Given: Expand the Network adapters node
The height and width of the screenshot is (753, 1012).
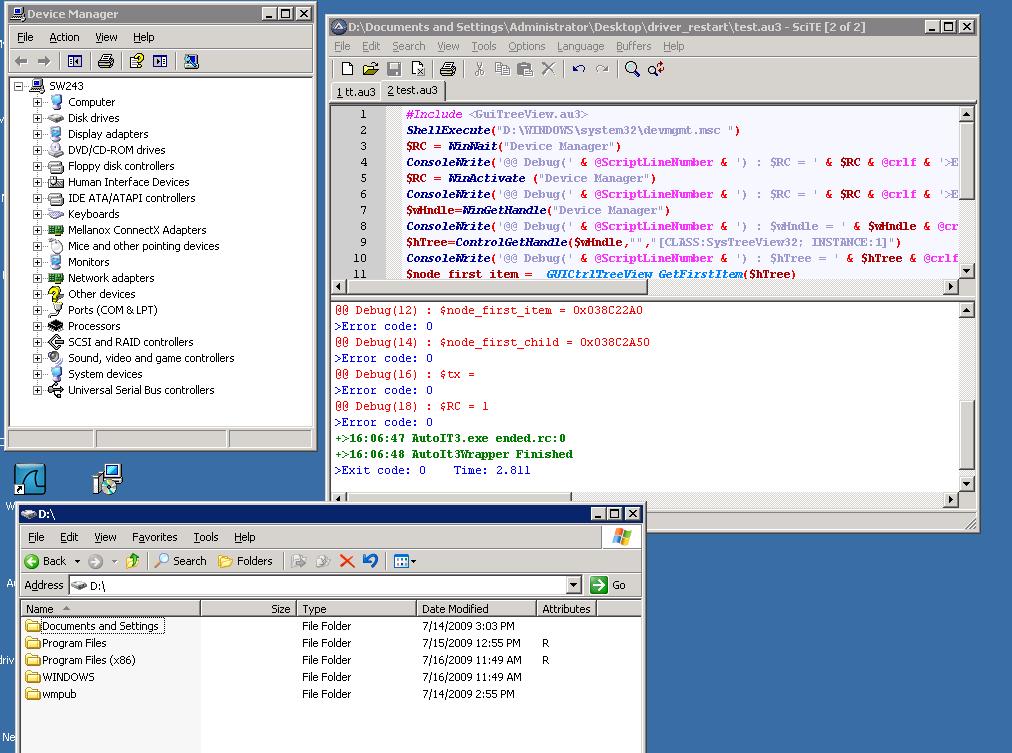Looking at the screenshot, I should click(x=37, y=278).
